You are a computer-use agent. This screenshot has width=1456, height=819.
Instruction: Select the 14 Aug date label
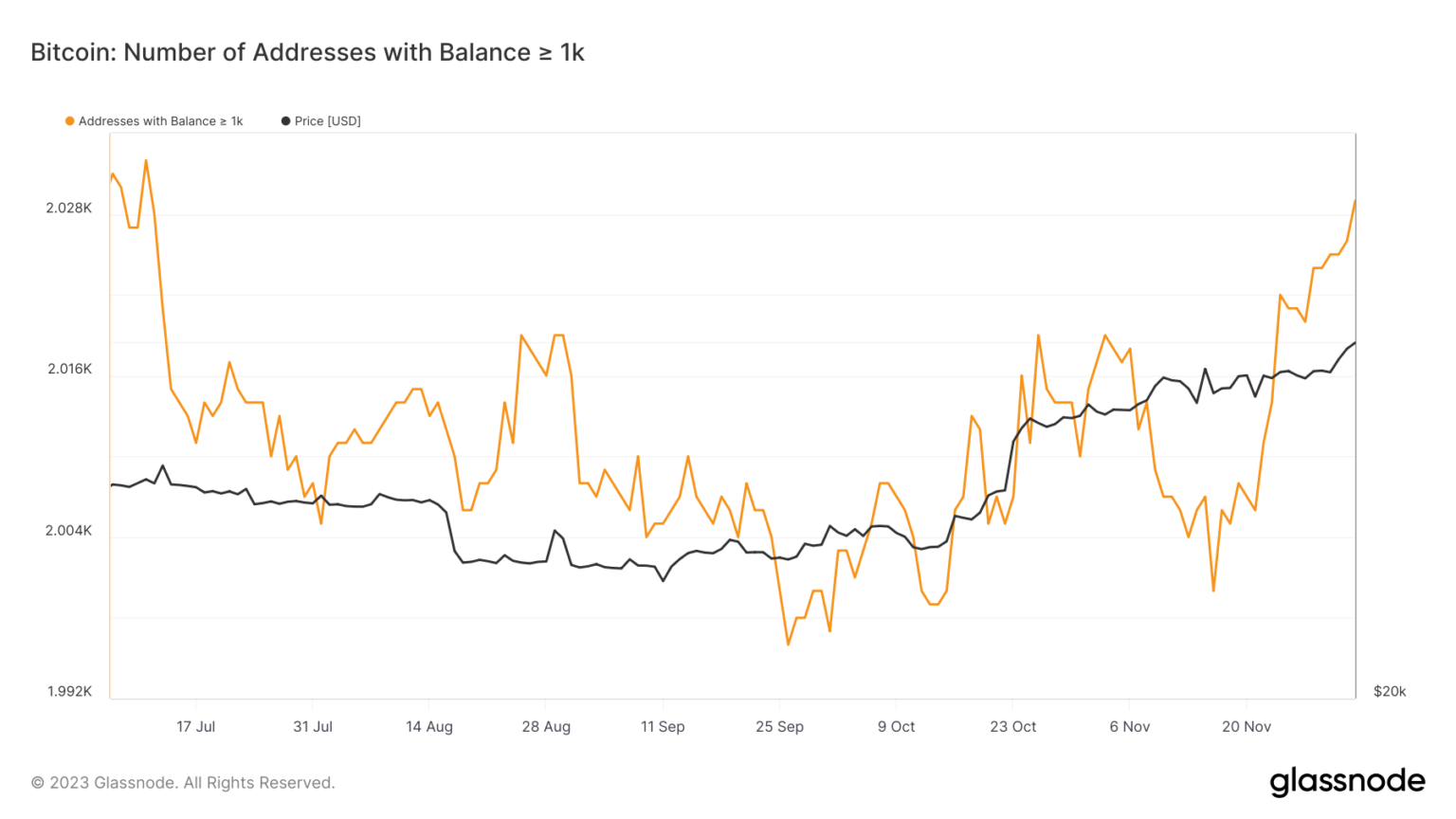click(429, 727)
